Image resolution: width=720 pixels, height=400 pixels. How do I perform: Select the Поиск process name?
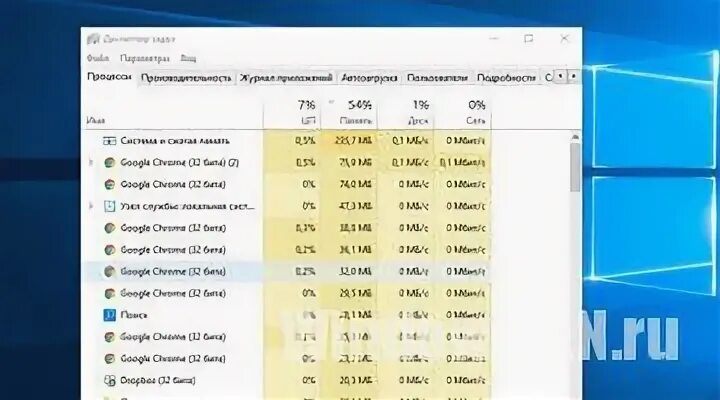coord(134,315)
